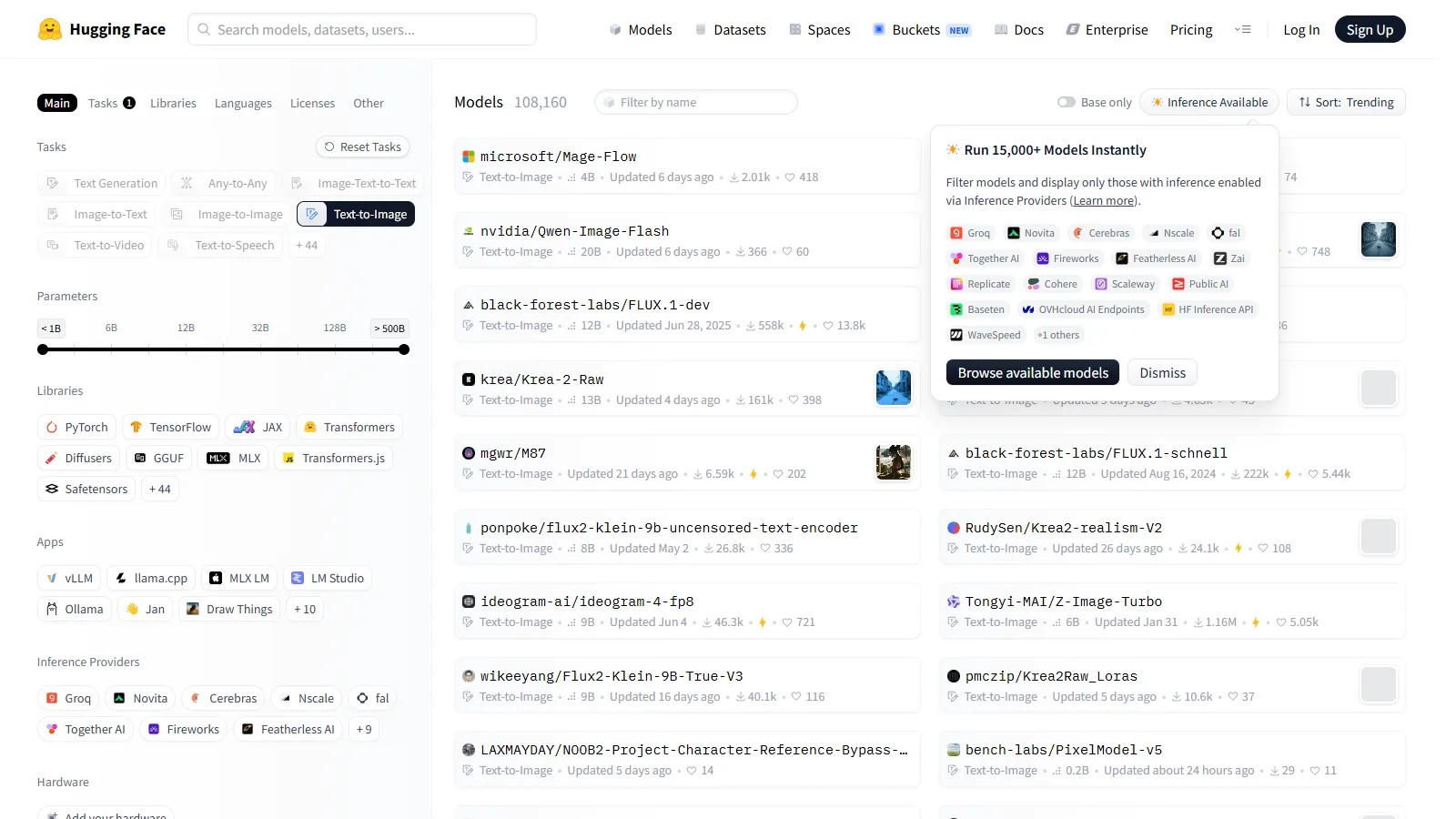Image resolution: width=1456 pixels, height=819 pixels.
Task: Toggle the Image-Text-to-Text task filter
Action: pos(353,183)
